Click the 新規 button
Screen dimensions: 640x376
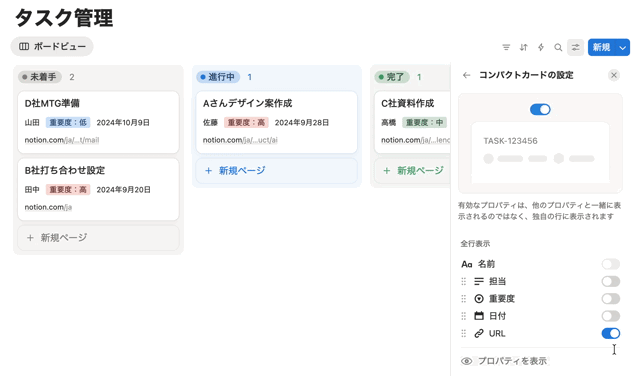pyautogui.click(x=602, y=48)
